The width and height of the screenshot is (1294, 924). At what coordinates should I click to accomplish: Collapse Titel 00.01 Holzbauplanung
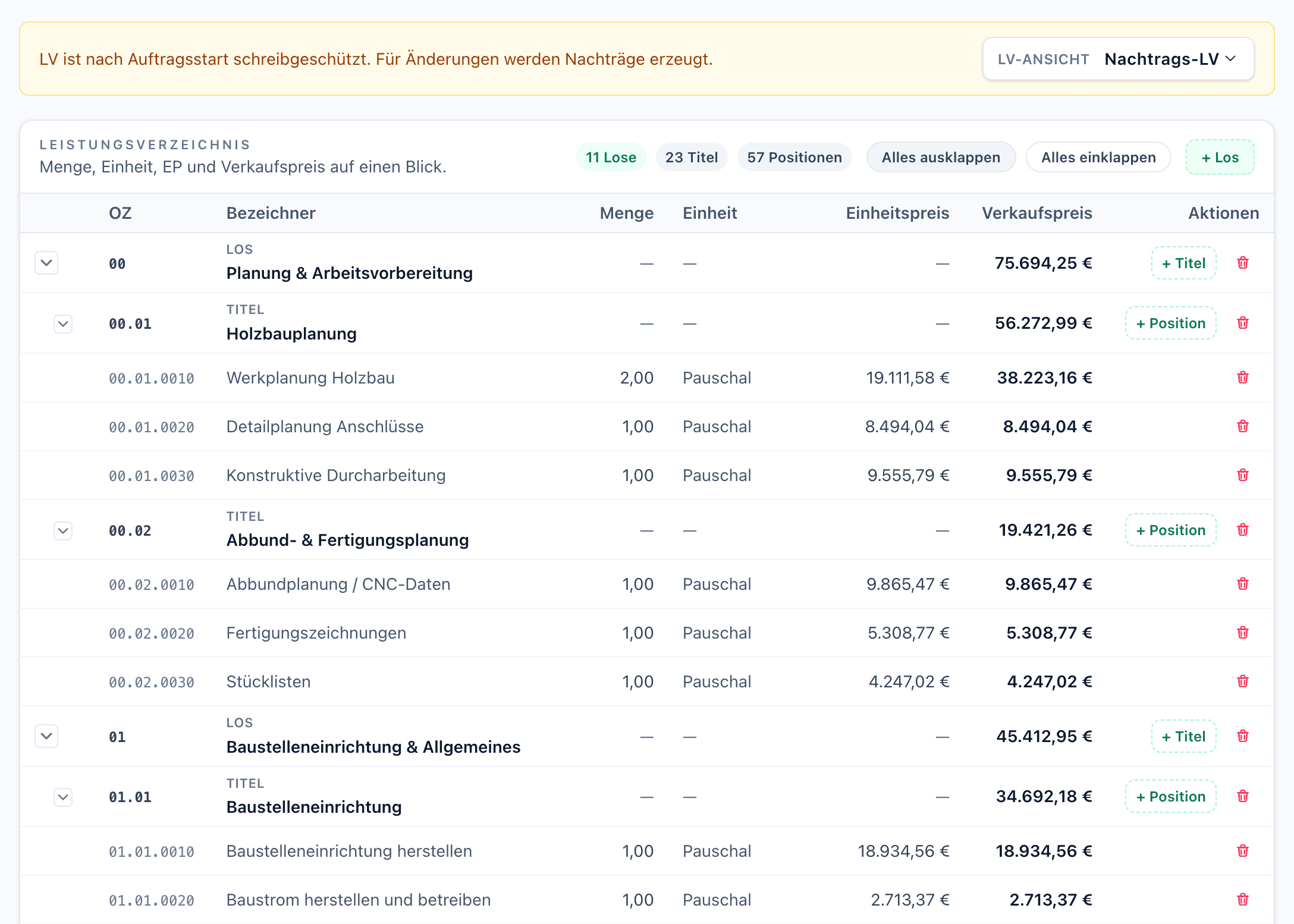click(x=63, y=324)
